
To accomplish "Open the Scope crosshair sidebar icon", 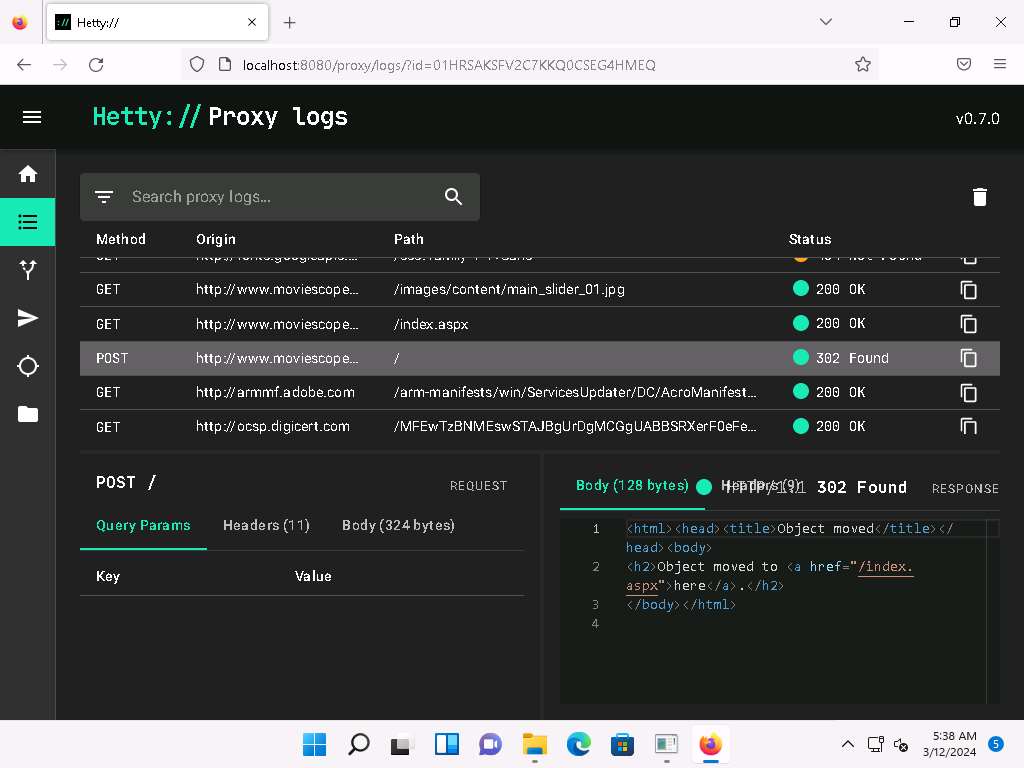I will coord(28,366).
